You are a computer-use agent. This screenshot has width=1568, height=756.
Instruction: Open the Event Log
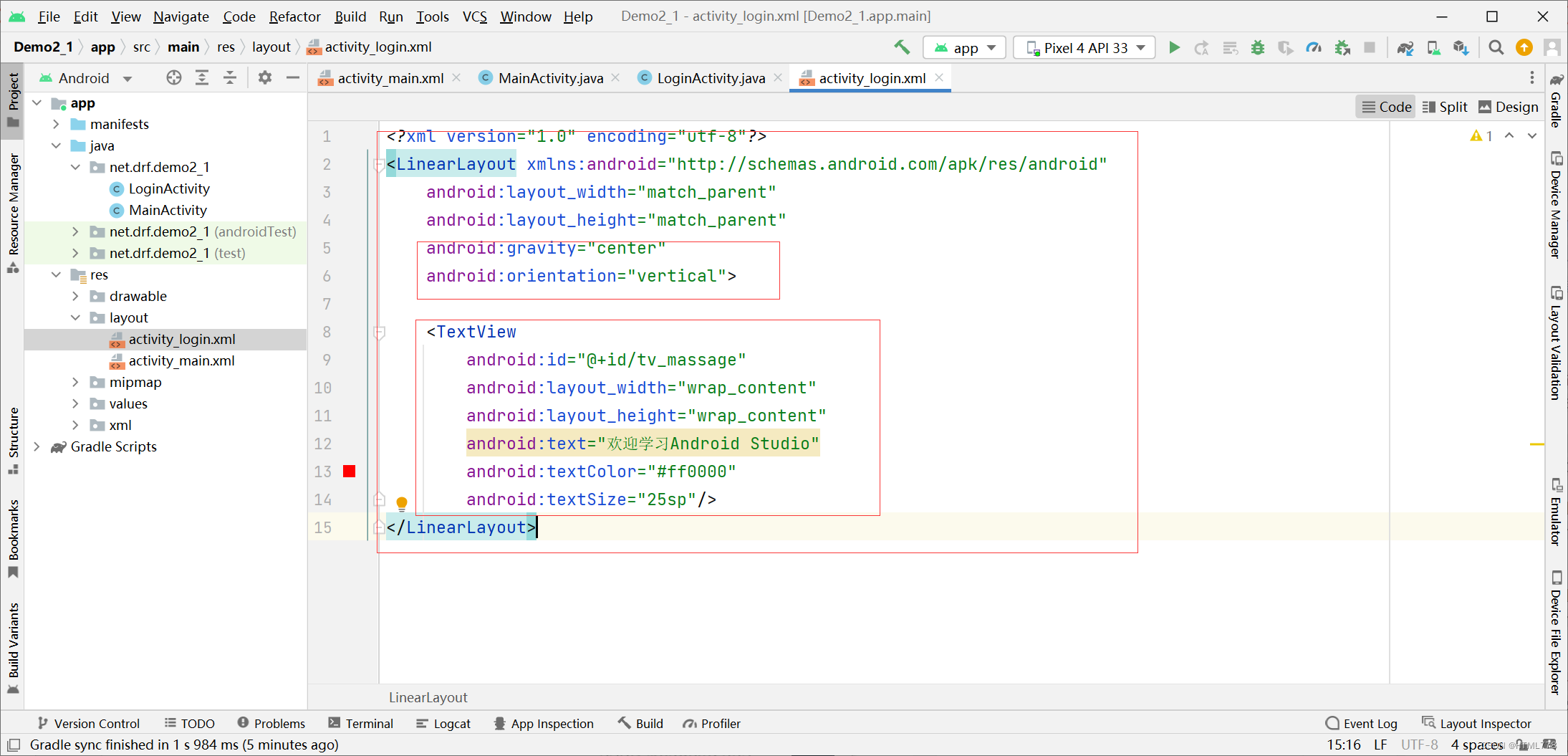pos(1362,723)
